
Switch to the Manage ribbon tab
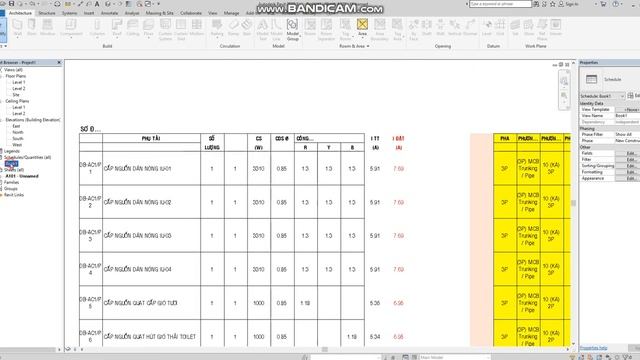click(231, 13)
